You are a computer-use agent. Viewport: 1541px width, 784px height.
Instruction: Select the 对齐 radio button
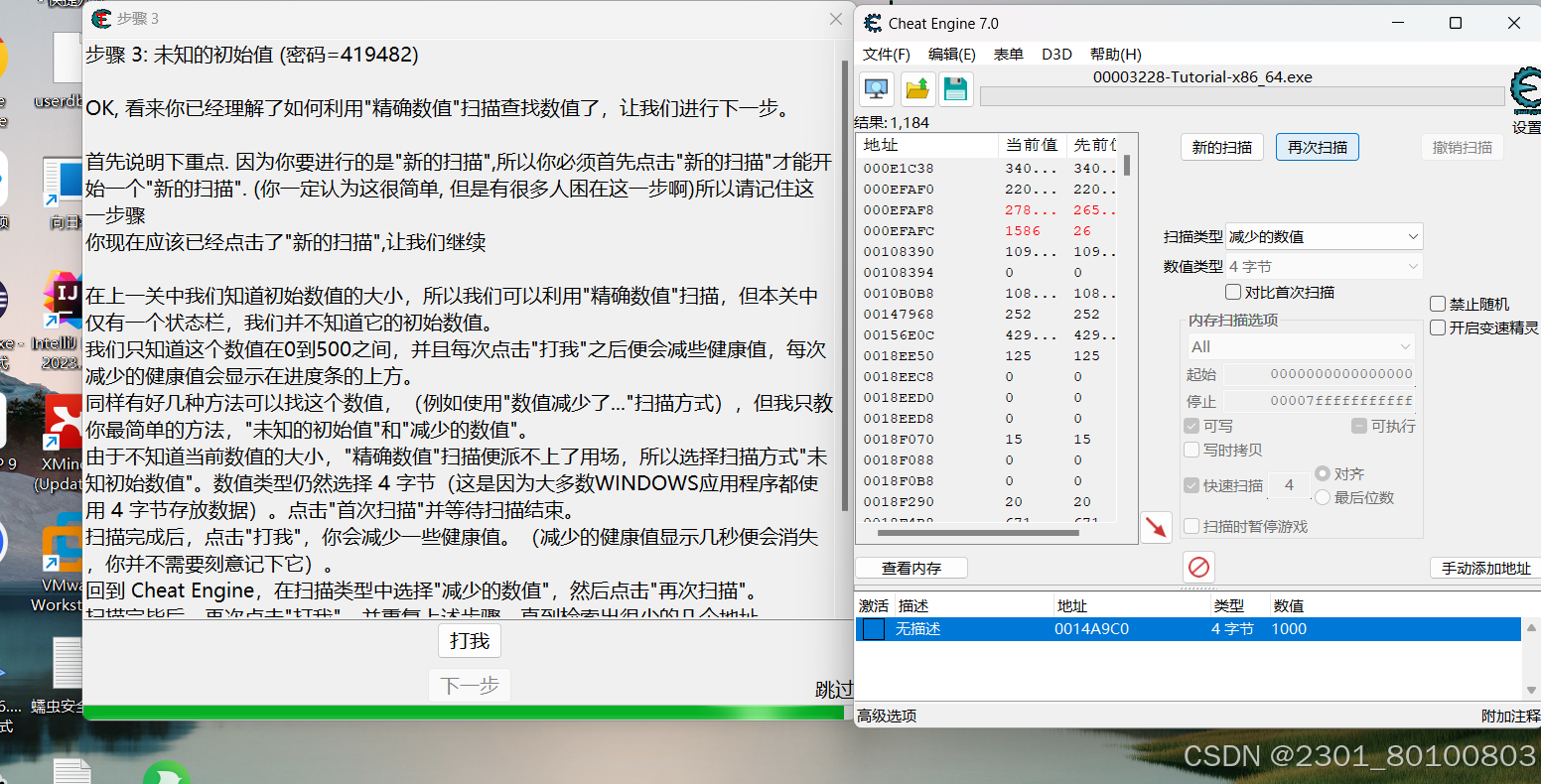[x=1323, y=474]
